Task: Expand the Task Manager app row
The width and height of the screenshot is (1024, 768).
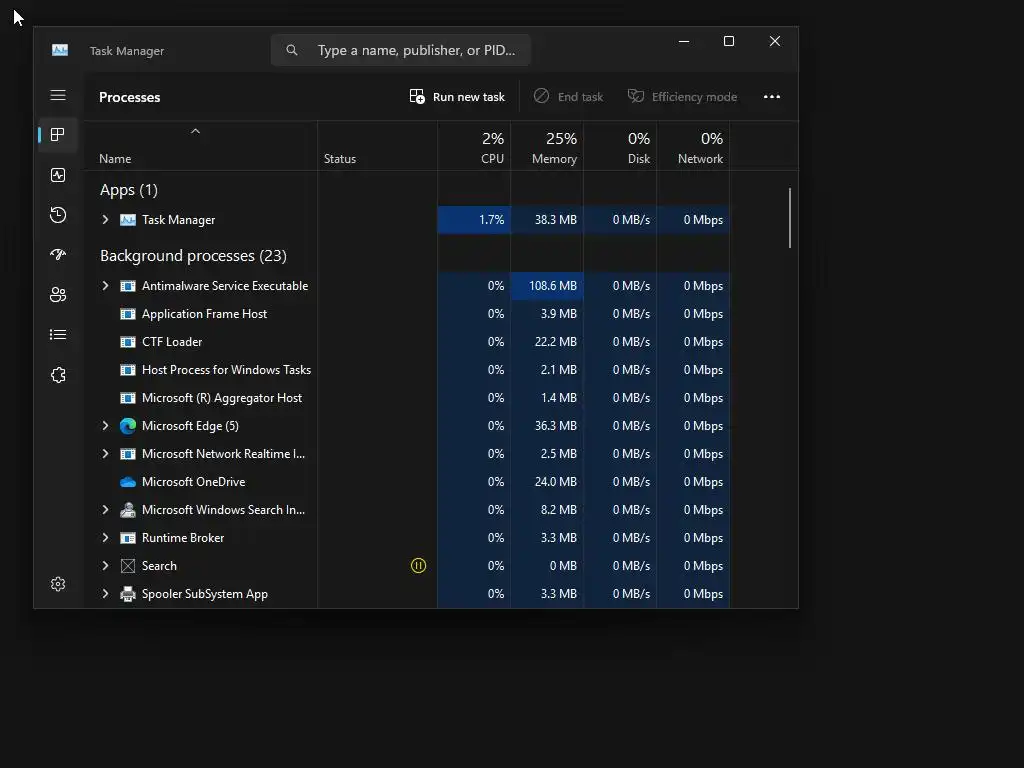Action: pos(105,220)
